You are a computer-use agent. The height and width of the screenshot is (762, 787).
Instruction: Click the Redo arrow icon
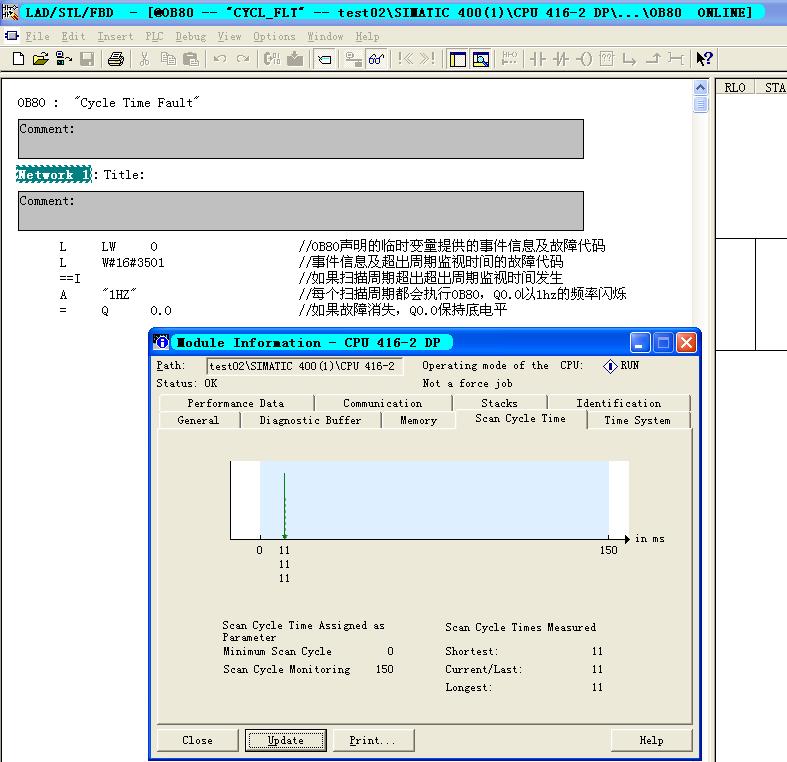[243, 59]
